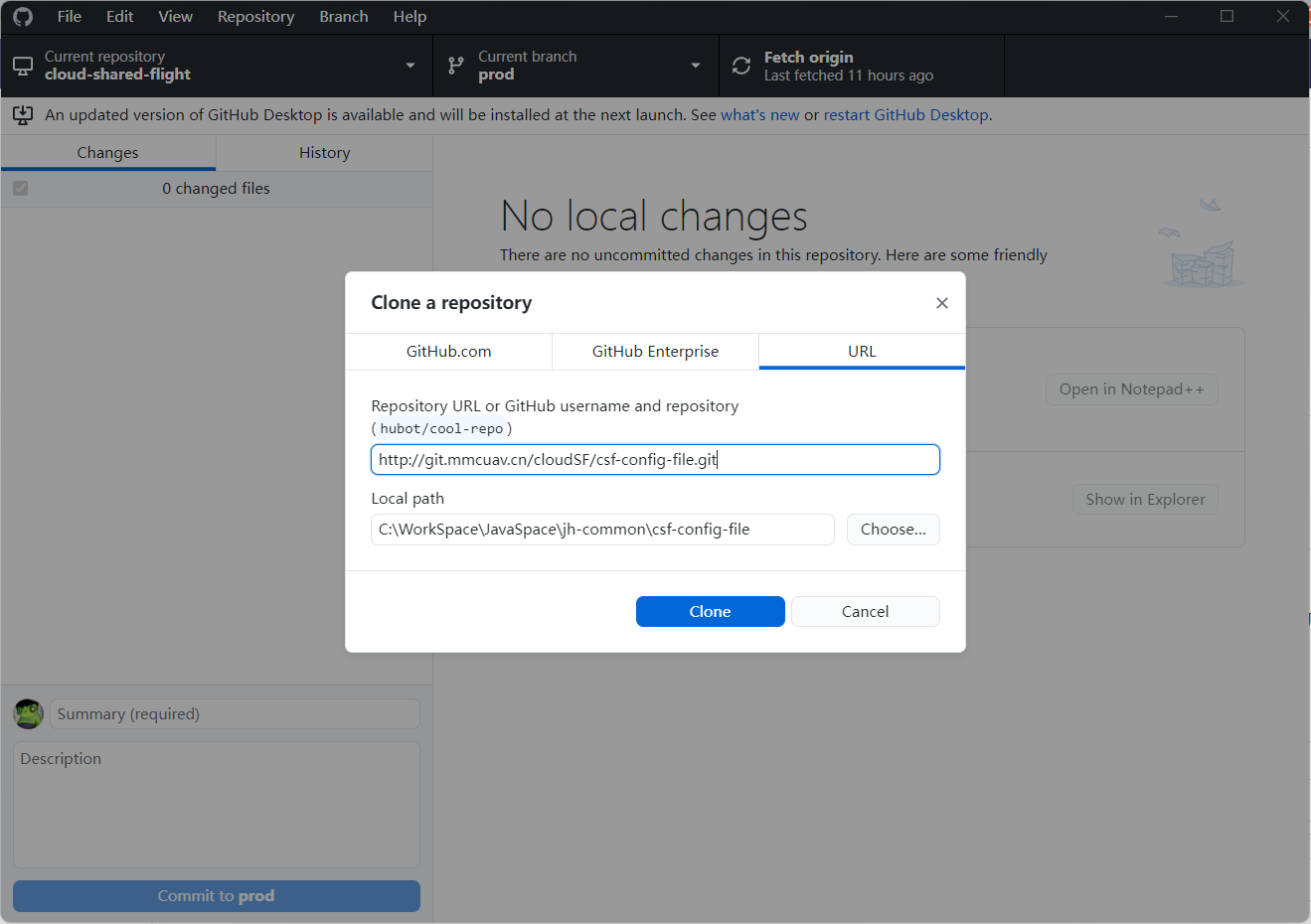Open the Repository menu

tap(255, 16)
